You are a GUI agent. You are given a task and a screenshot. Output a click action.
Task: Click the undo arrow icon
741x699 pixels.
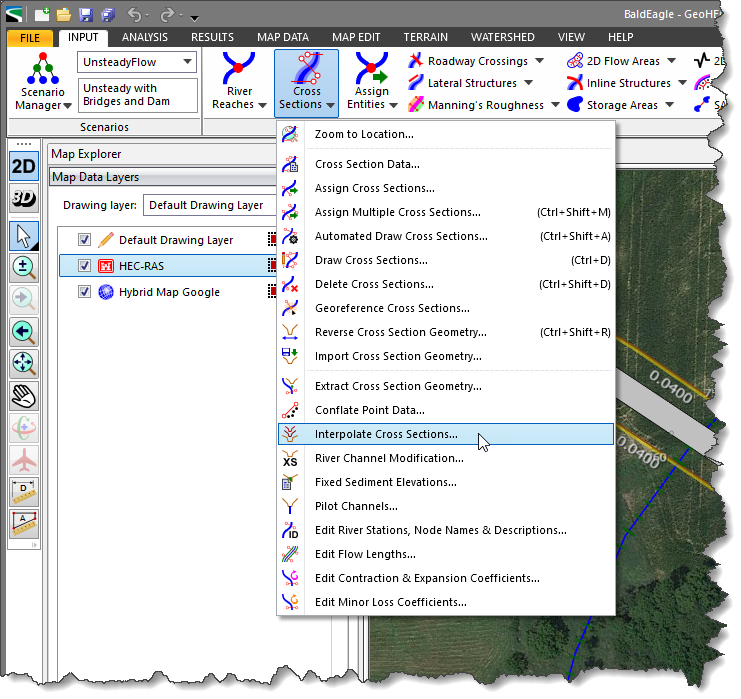[x=134, y=15]
